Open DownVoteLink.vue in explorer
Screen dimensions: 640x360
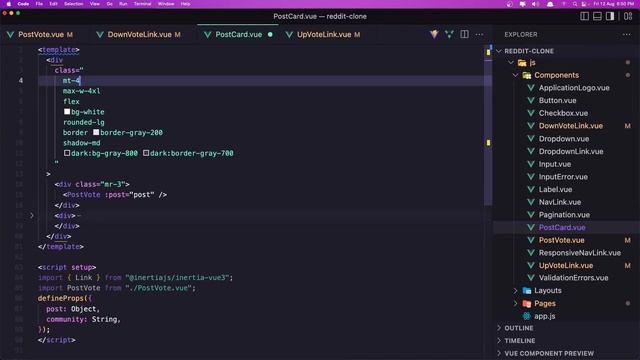(571, 126)
